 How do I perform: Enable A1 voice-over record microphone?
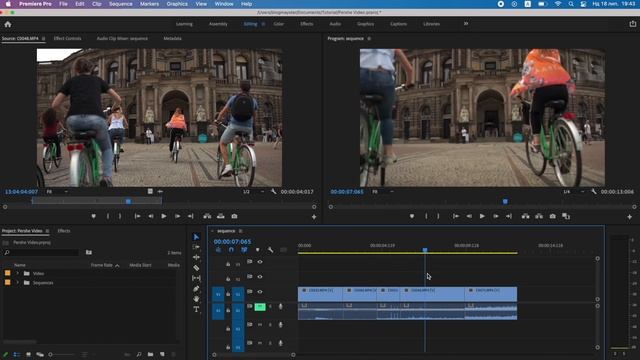click(280, 307)
